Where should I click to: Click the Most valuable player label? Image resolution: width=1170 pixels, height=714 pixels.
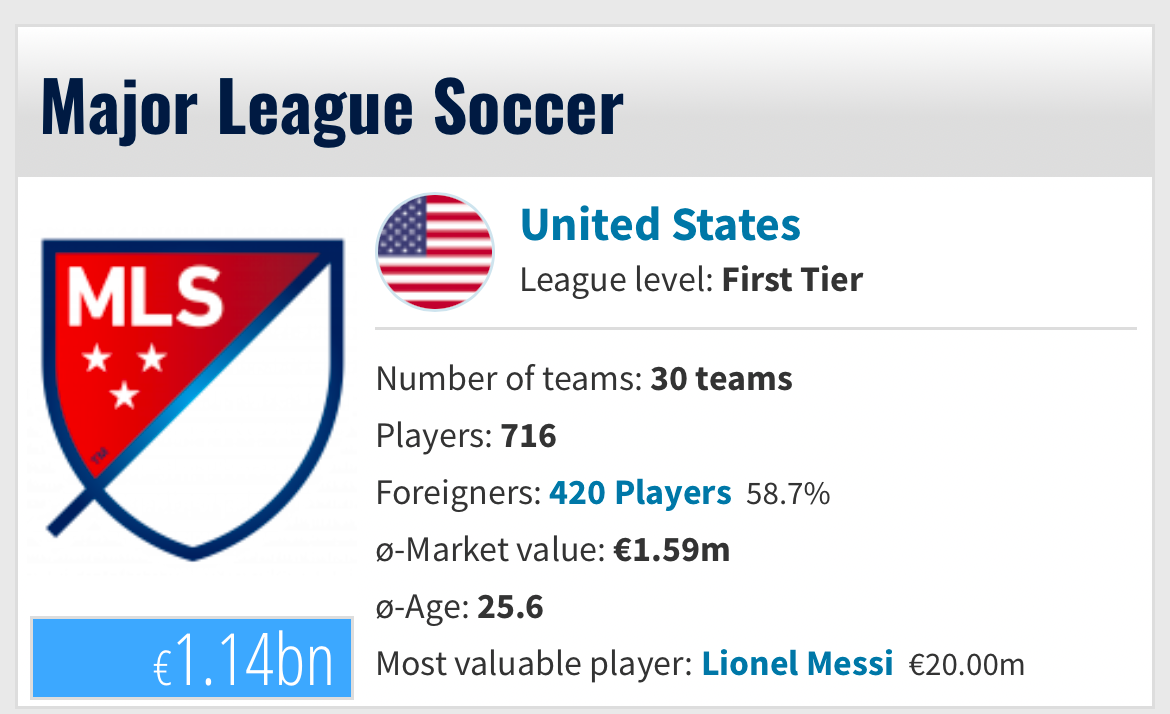534,664
